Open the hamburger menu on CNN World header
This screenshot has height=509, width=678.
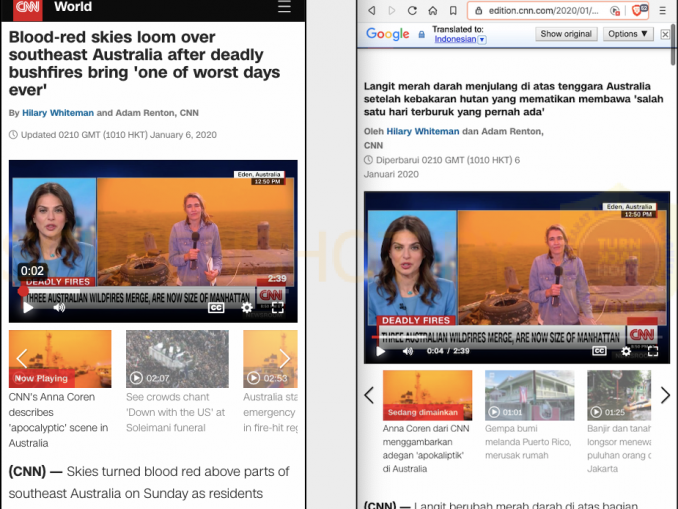(x=284, y=6)
